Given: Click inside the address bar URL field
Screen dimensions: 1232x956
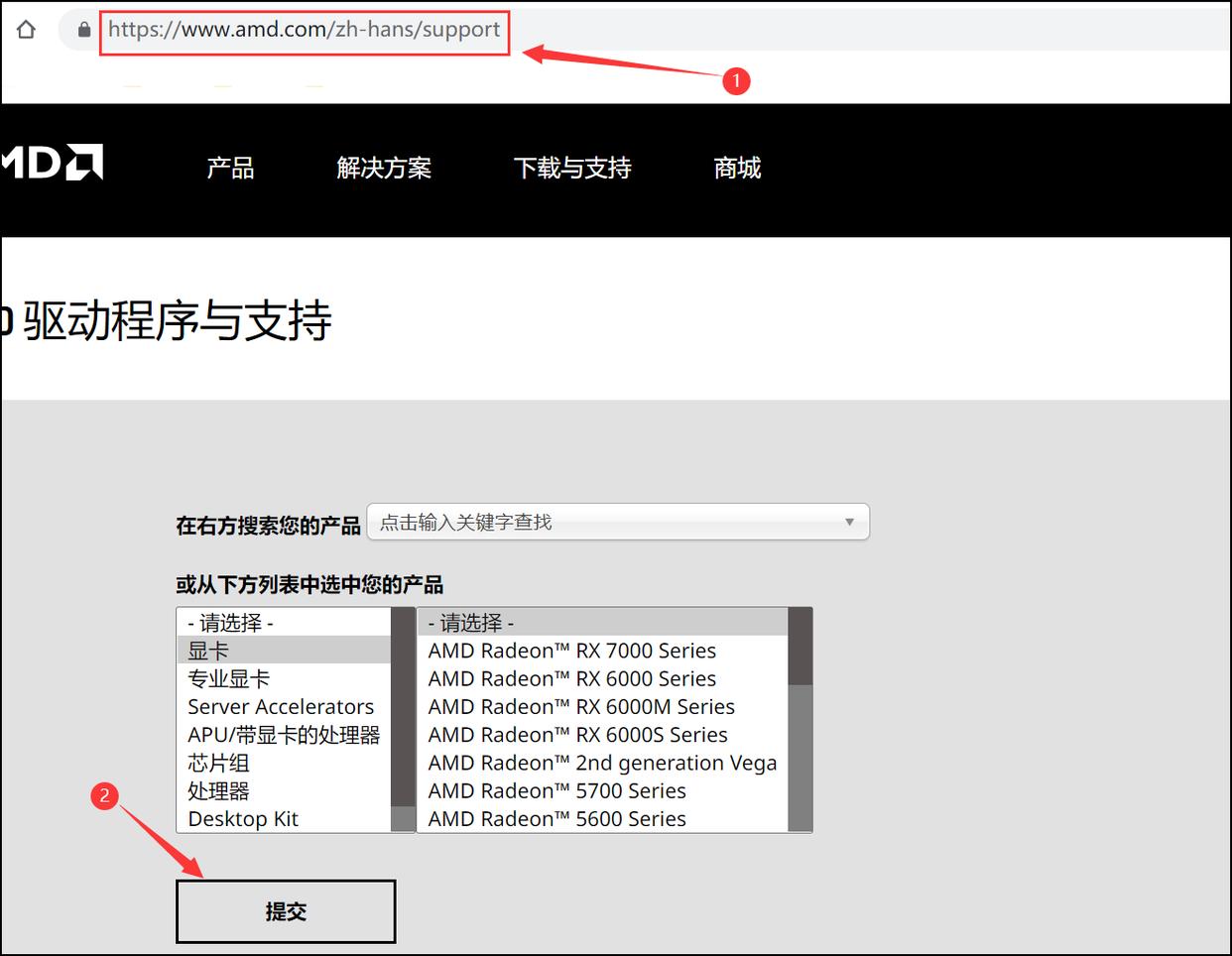Looking at the screenshot, I should (305, 30).
